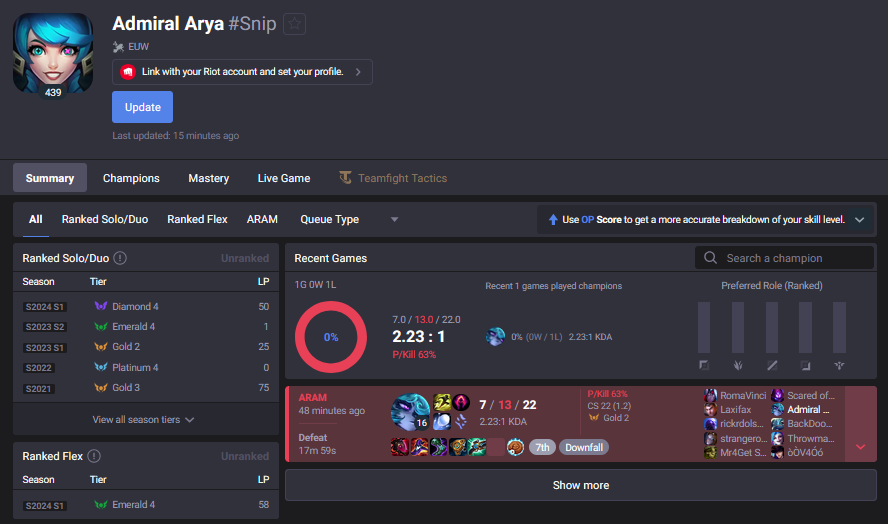Click the second item icon in match
Image resolution: width=888 pixels, height=524 pixels.
pos(419,447)
